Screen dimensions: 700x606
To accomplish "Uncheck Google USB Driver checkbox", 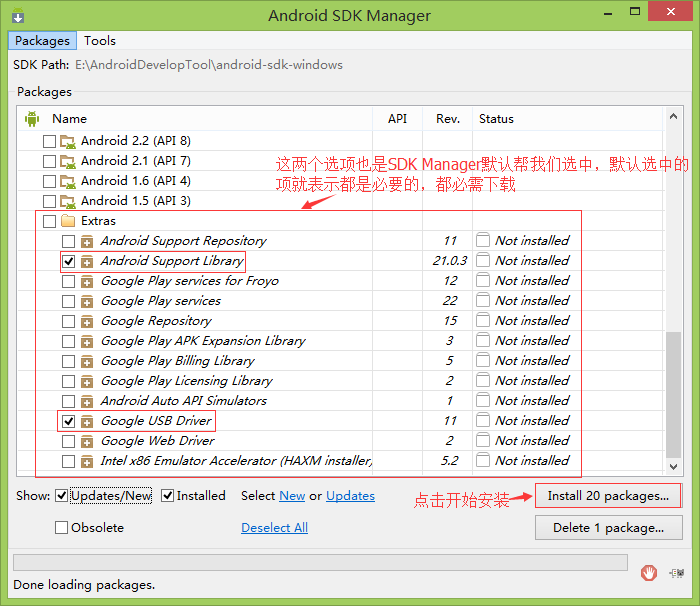I will (x=68, y=422).
